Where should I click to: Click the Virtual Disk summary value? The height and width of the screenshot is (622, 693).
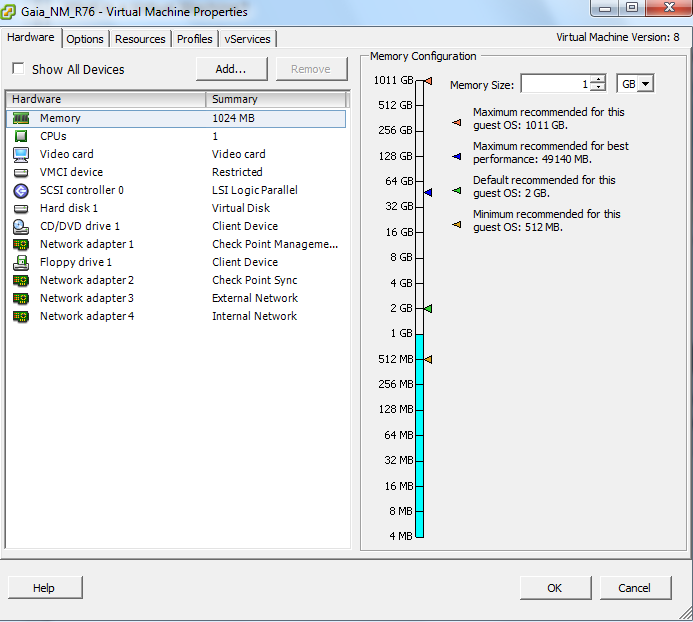241,208
